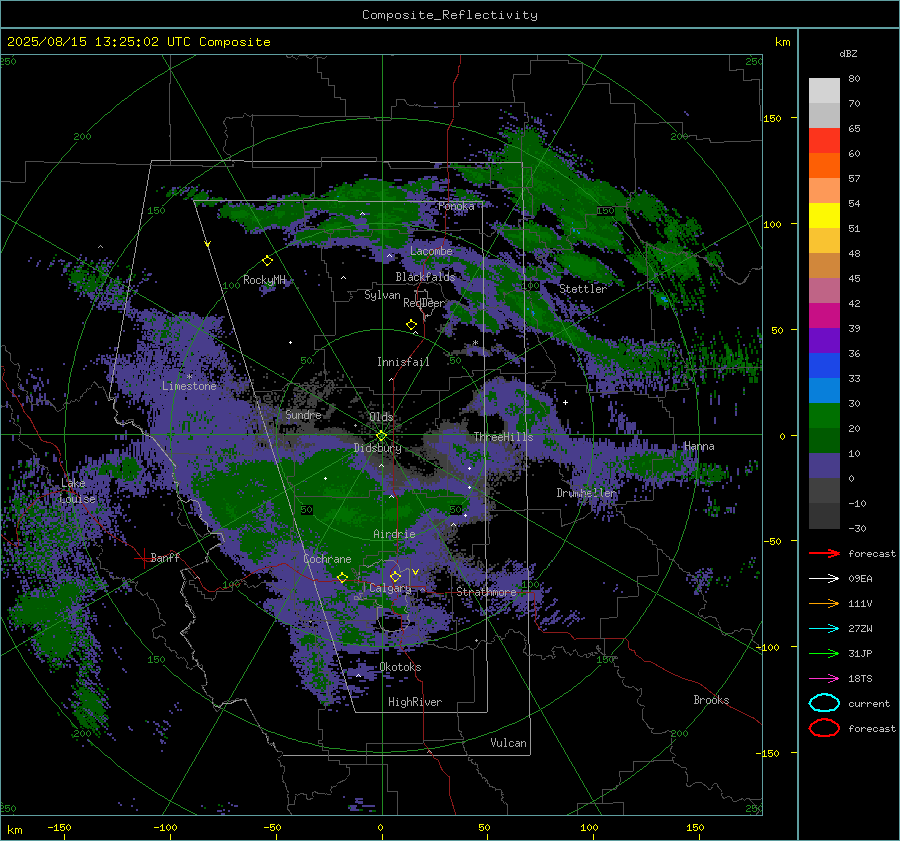Pick the light gray 80 dBZ swatch
Screen dimensions: 900x841
tap(824, 91)
